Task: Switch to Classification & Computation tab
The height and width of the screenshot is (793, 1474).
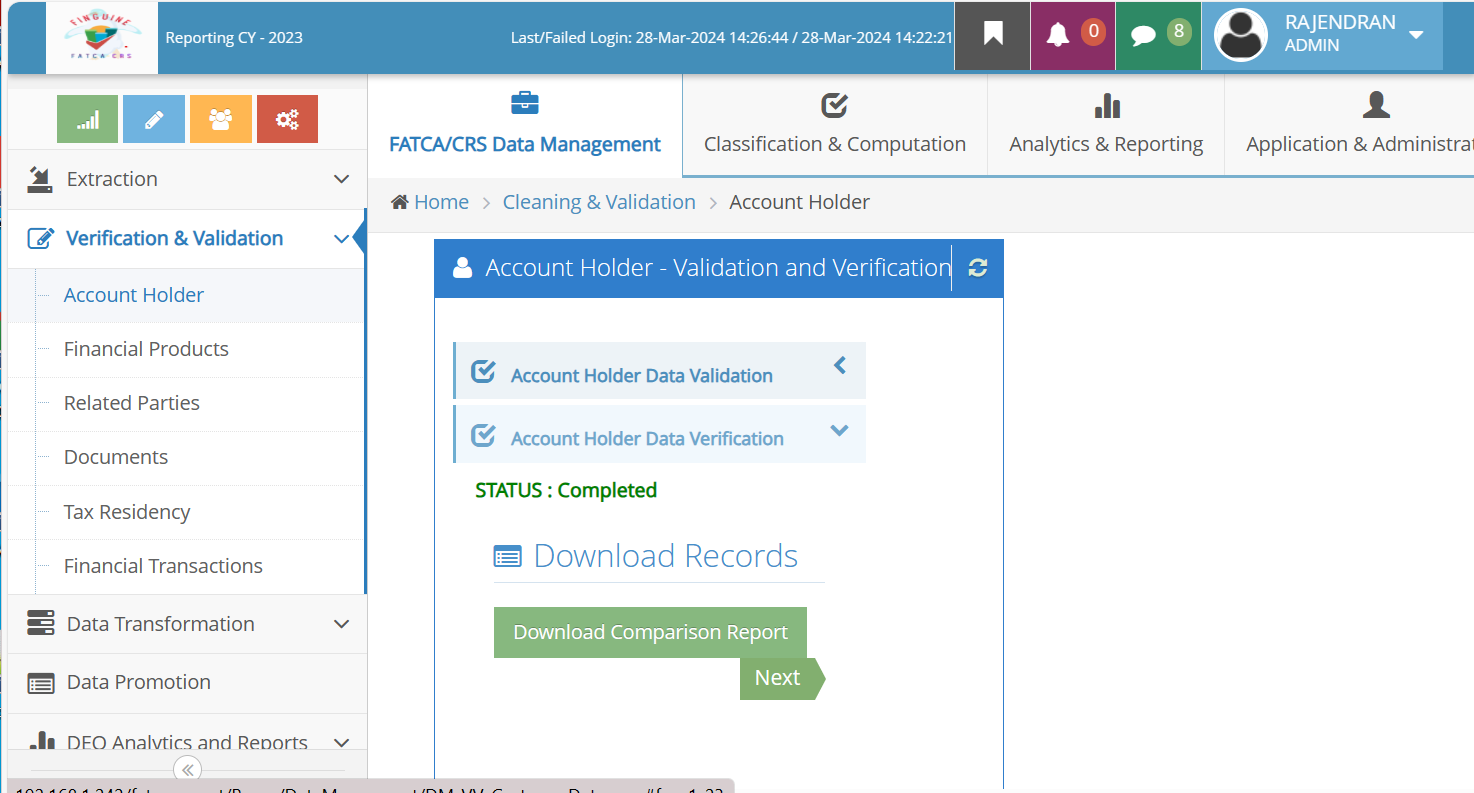Action: pyautogui.click(x=835, y=125)
